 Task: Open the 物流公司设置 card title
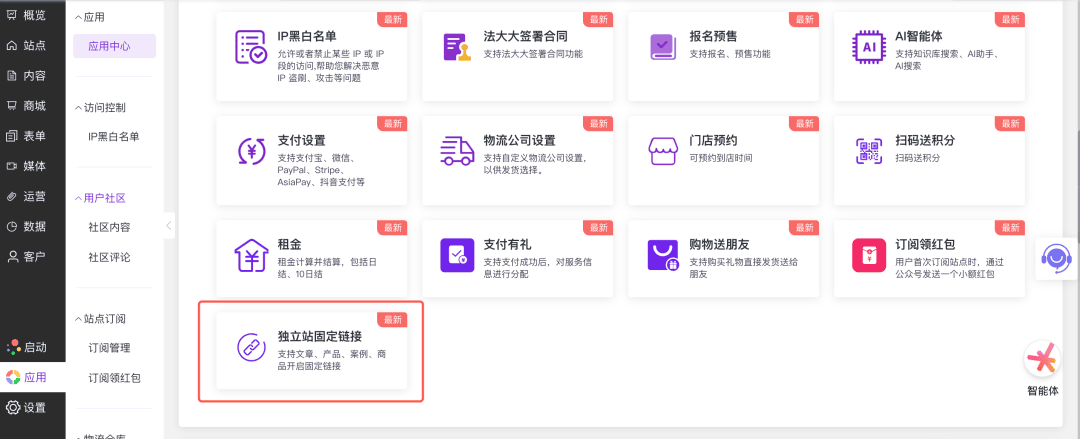[519, 141]
